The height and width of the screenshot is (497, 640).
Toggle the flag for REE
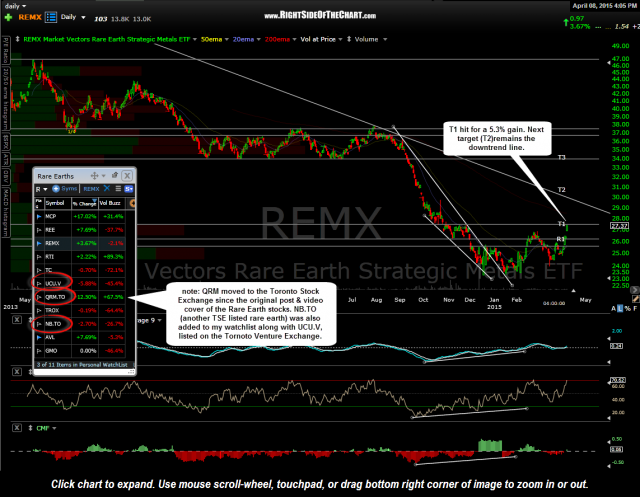click(x=39, y=230)
